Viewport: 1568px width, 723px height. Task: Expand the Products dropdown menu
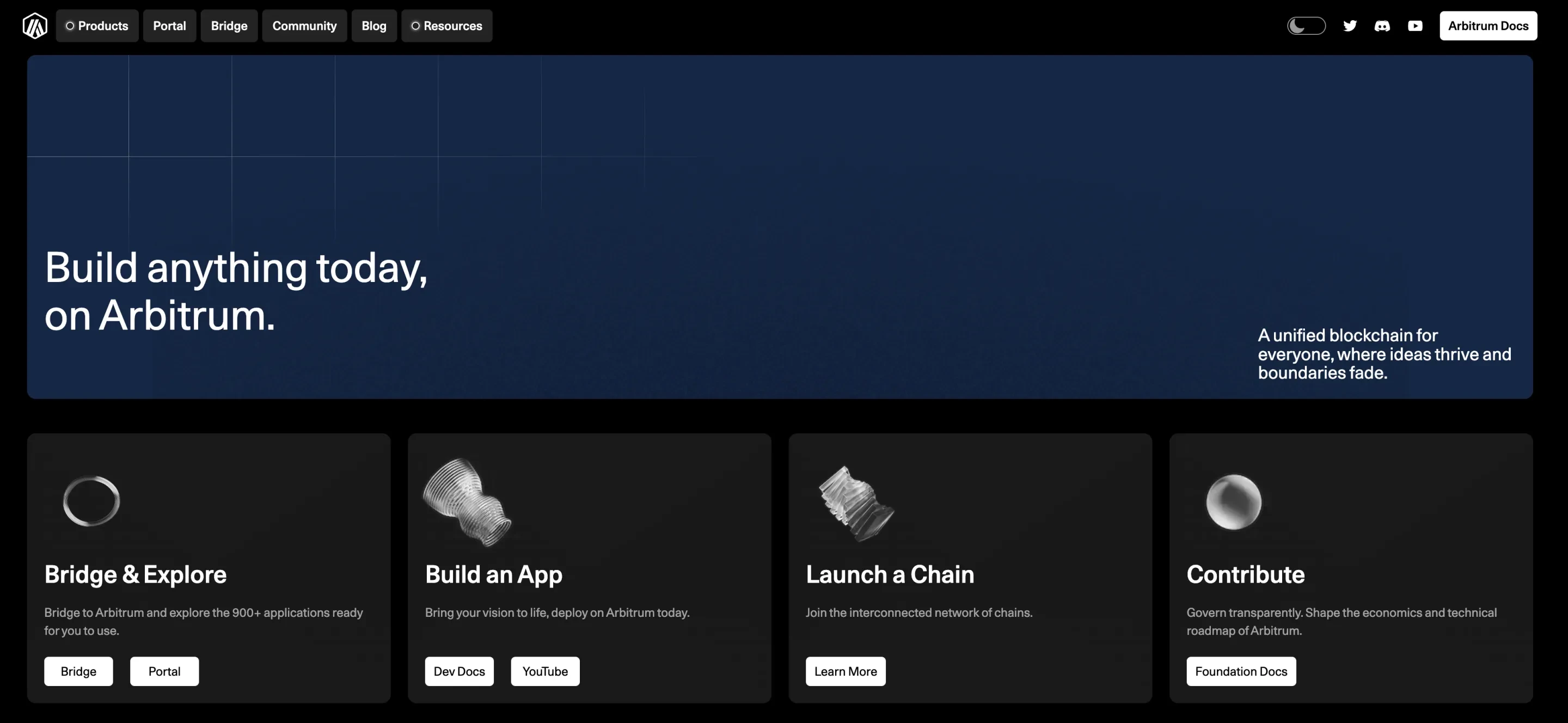pyautogui.click(x=97, y=26)
